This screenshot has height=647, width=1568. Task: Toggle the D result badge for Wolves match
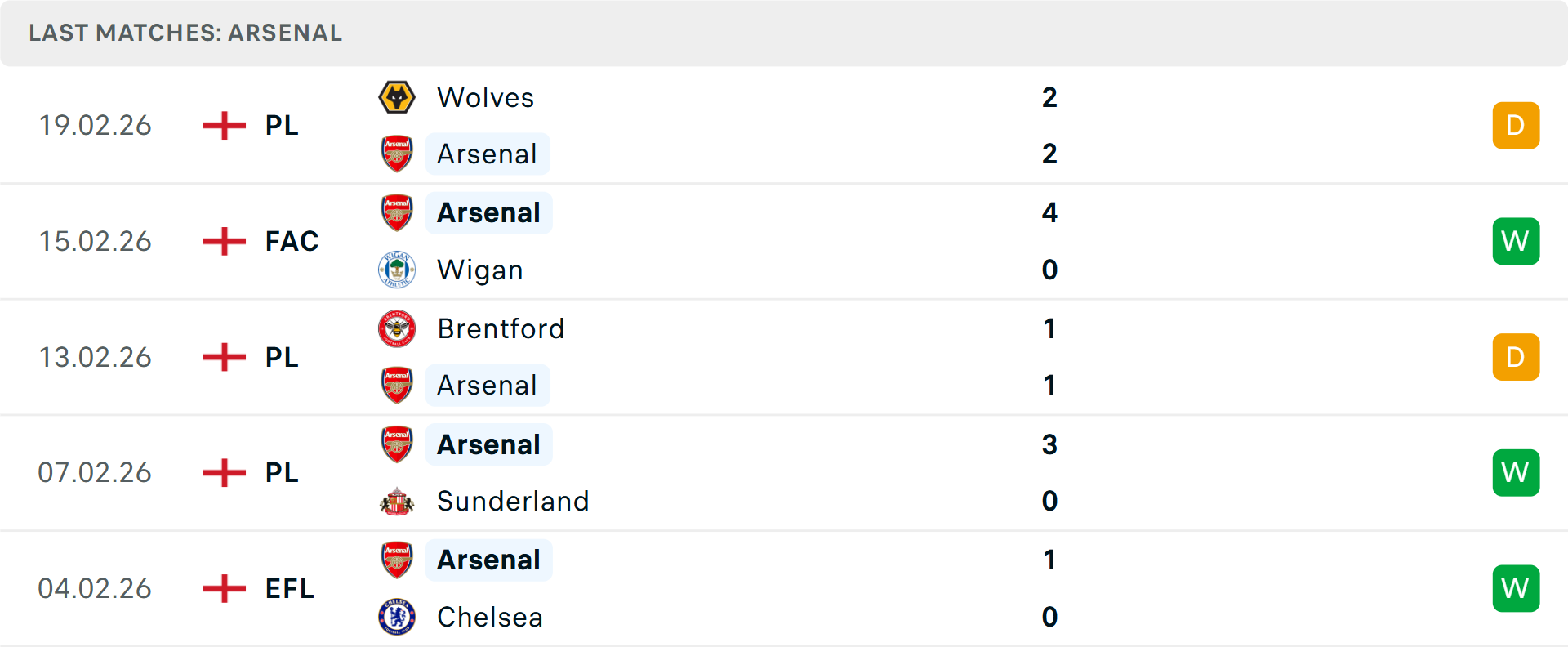(x=1516, y=125)
